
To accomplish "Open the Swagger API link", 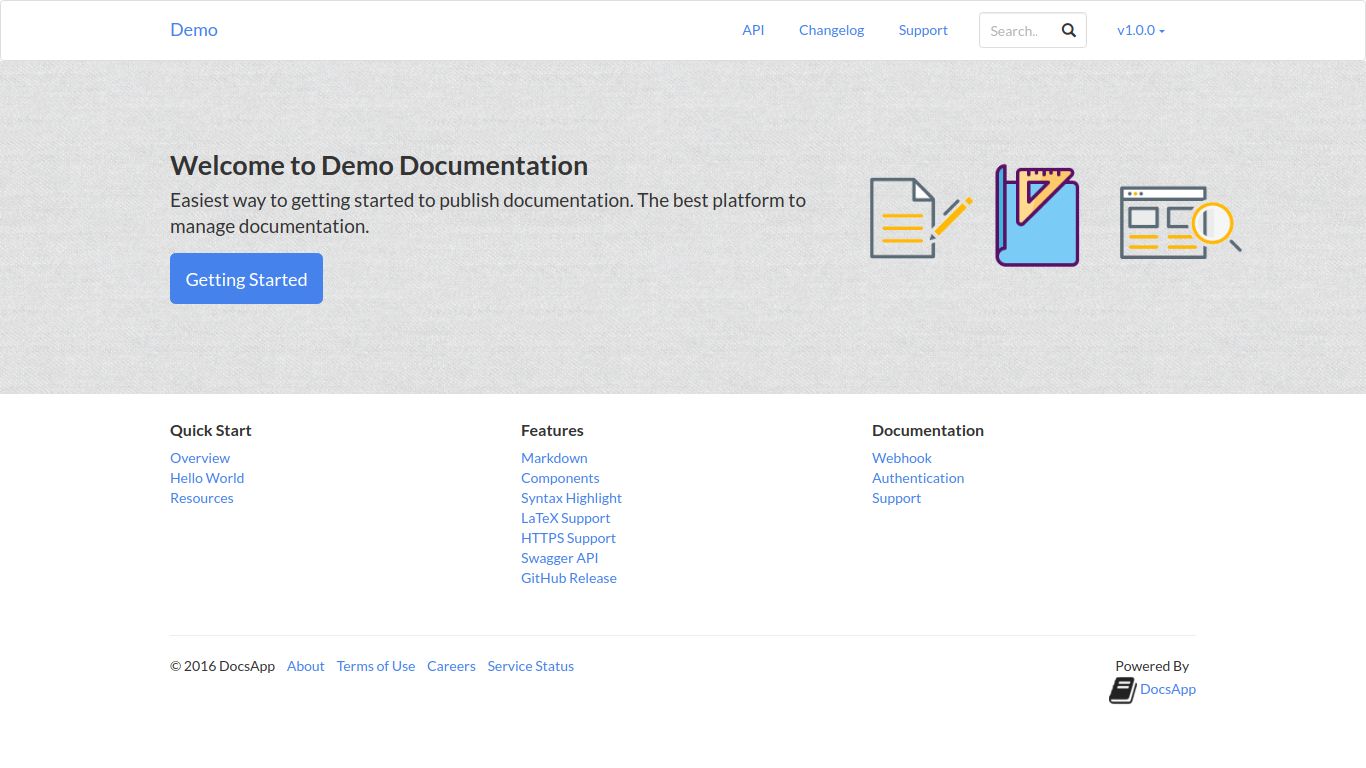I will [559, 558].
